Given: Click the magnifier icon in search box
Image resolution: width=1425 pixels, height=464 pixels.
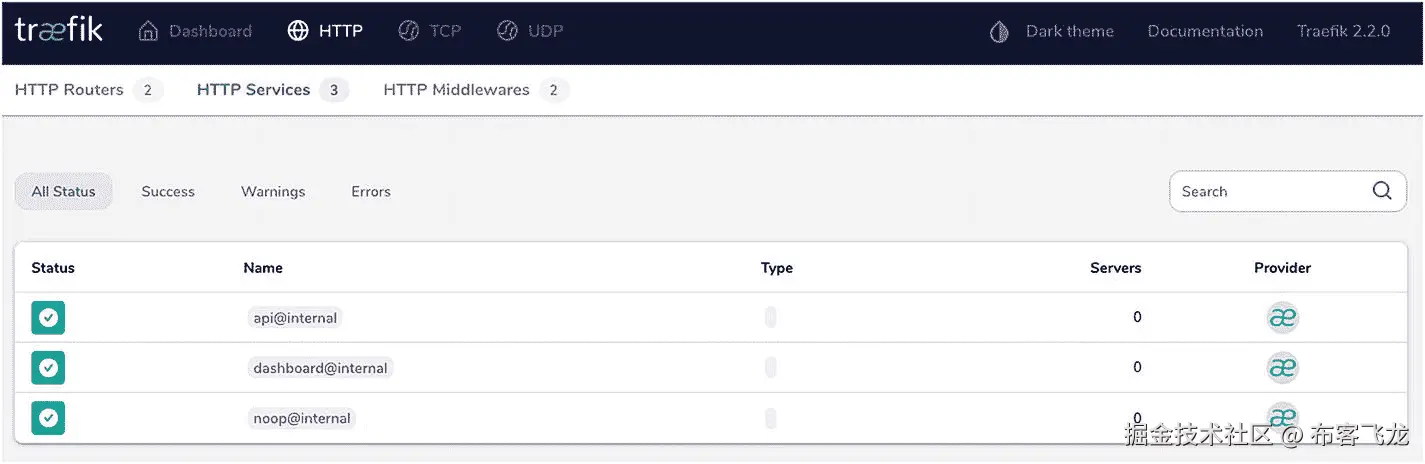Looking at the screenshot, I should tap(1382, 191).
